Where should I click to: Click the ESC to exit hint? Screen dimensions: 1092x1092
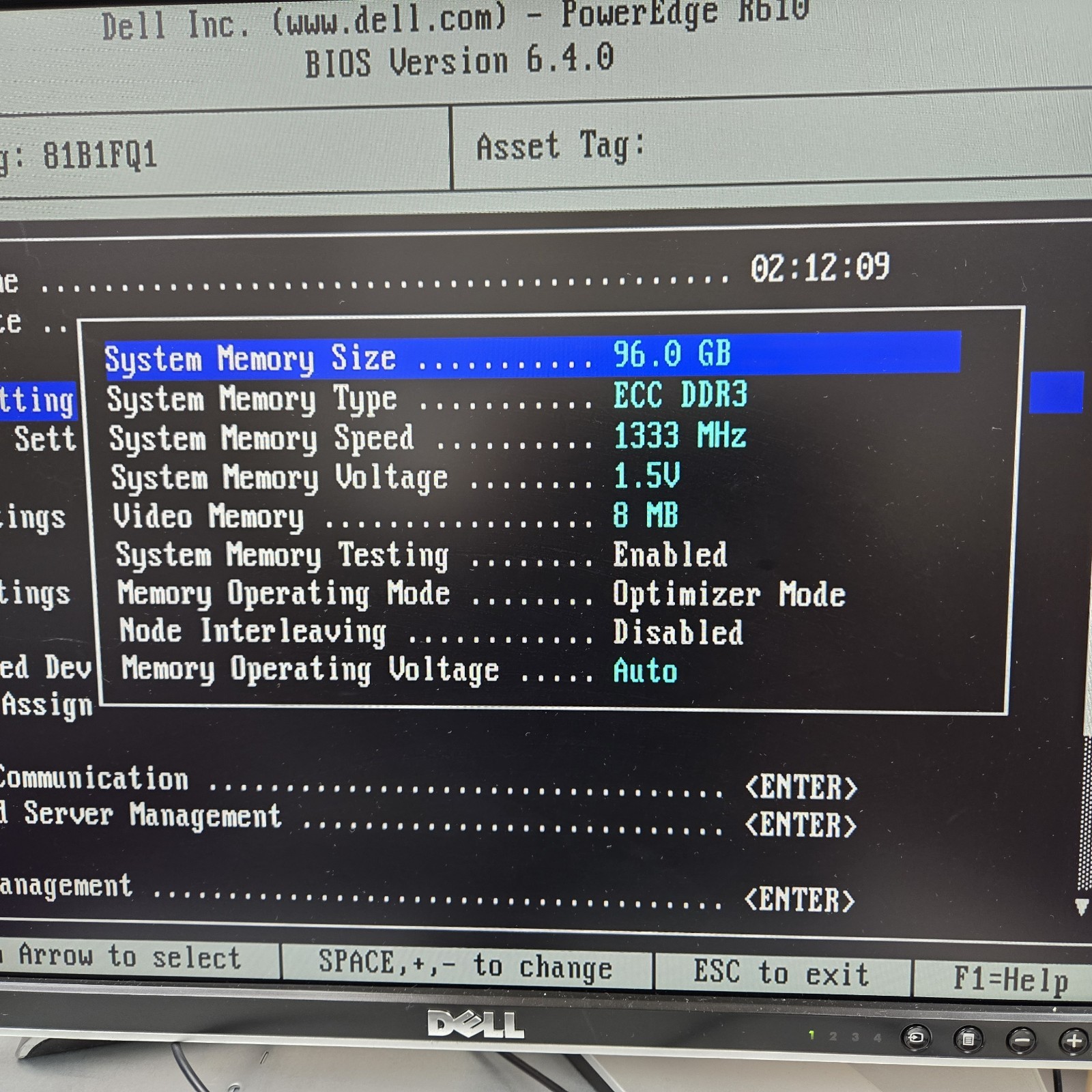[x=782, y=972]
